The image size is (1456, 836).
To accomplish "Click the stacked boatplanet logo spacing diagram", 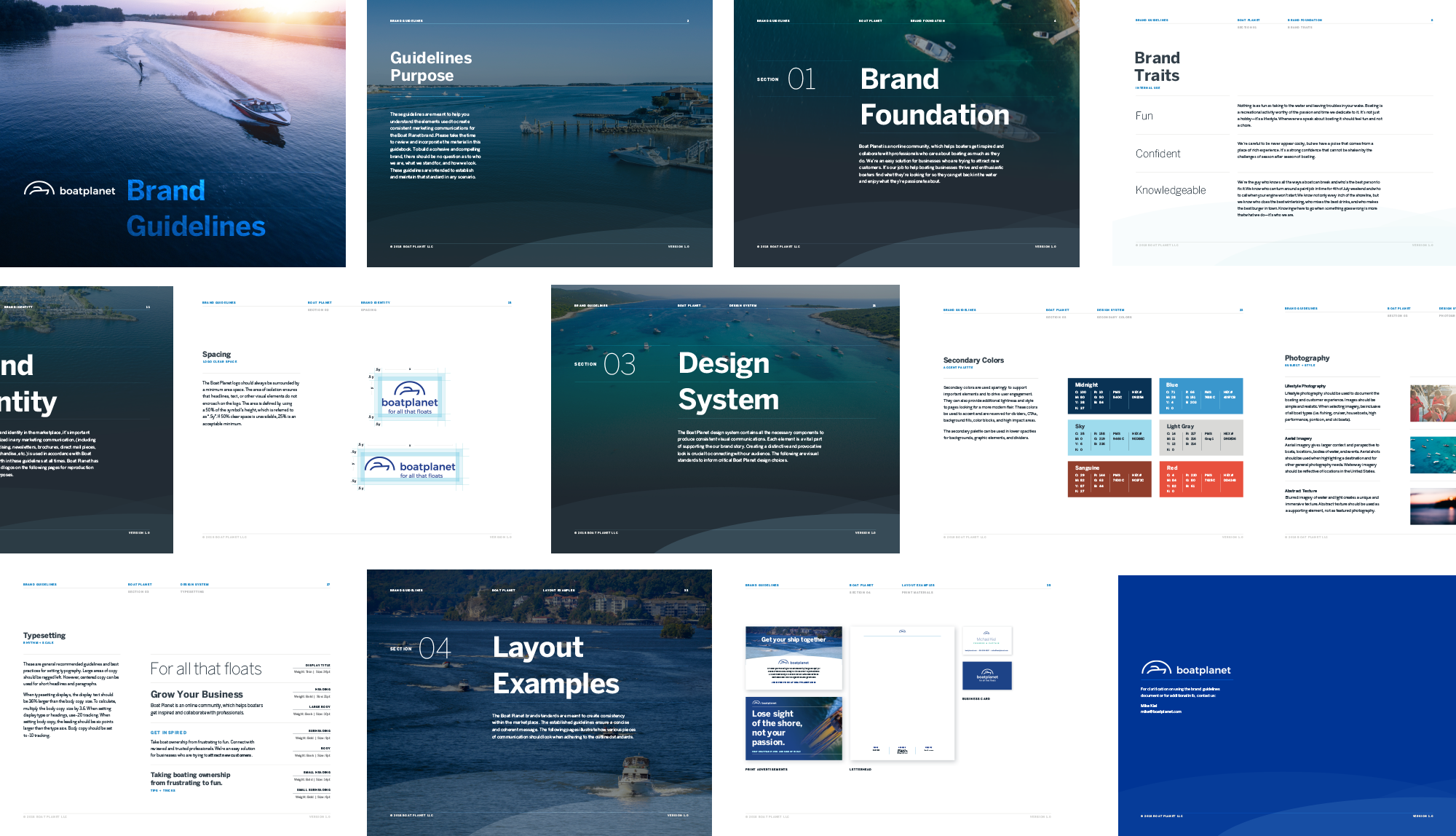I will [x=410, y=398].
